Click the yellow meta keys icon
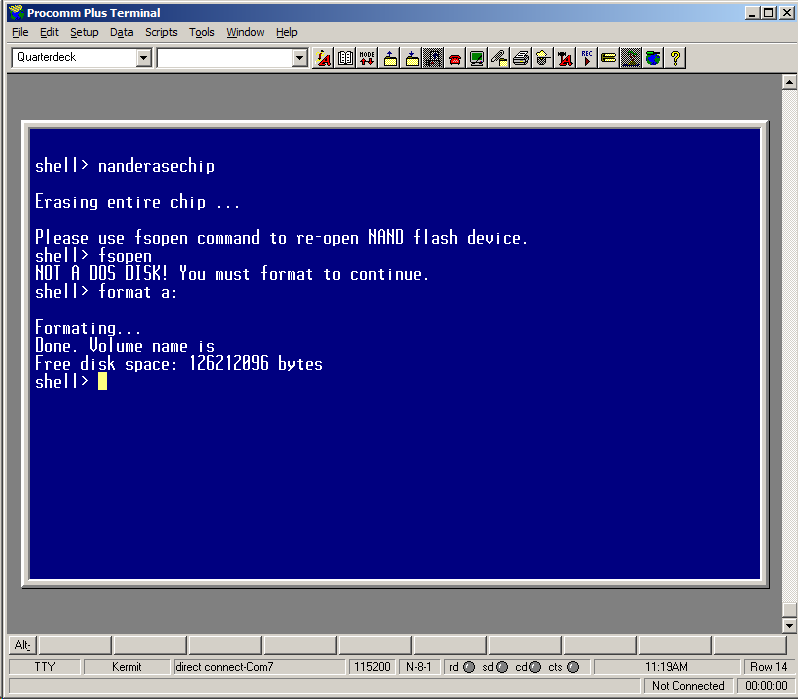This screenshot has height=699, width=798. pyautogui.click(x=608, y=58)
